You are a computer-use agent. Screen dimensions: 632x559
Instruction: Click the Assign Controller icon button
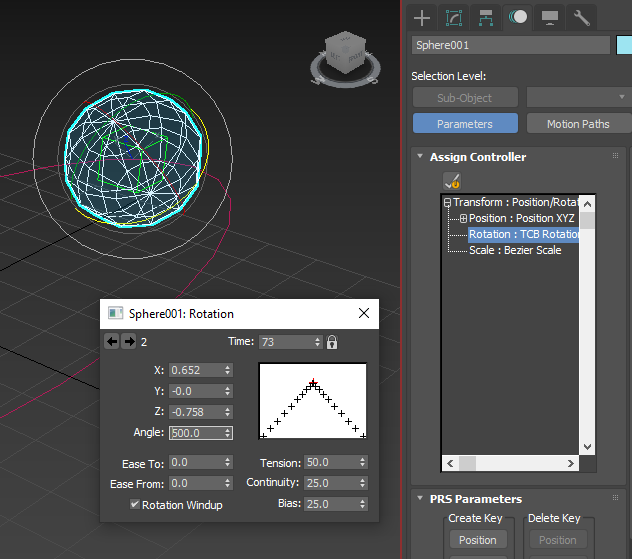pos(452,181)
